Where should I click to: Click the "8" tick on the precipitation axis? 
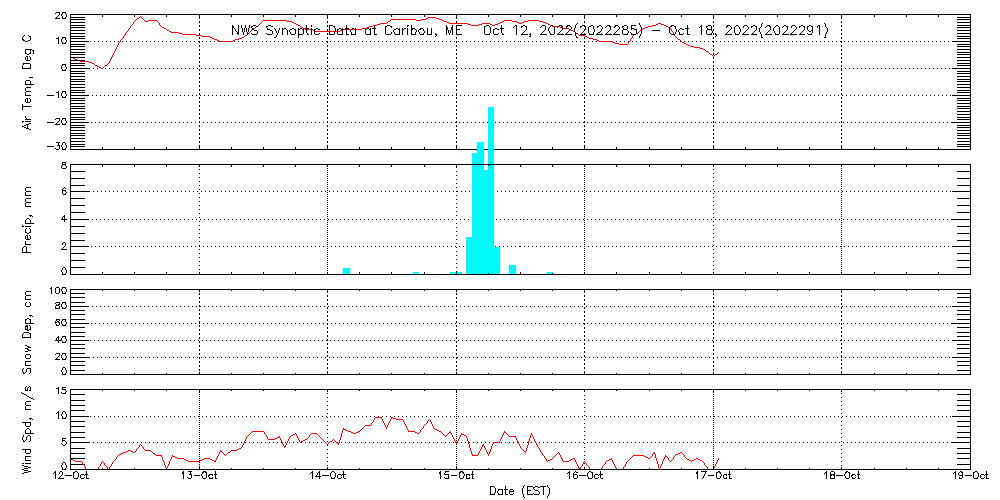point(63,166)
